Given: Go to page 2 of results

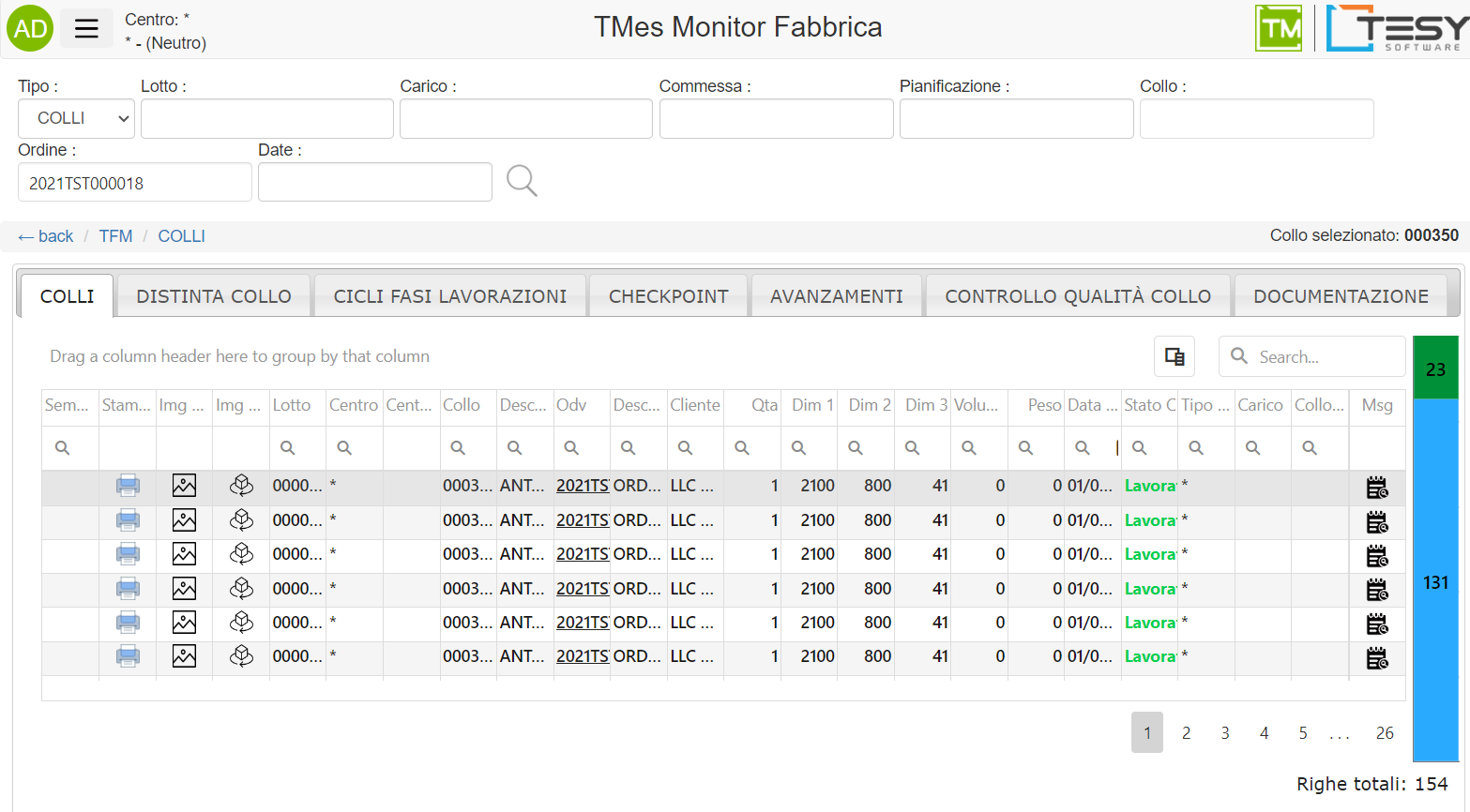Looking at the screenshot, I should pyautogui.click(x=1186, y=733).
